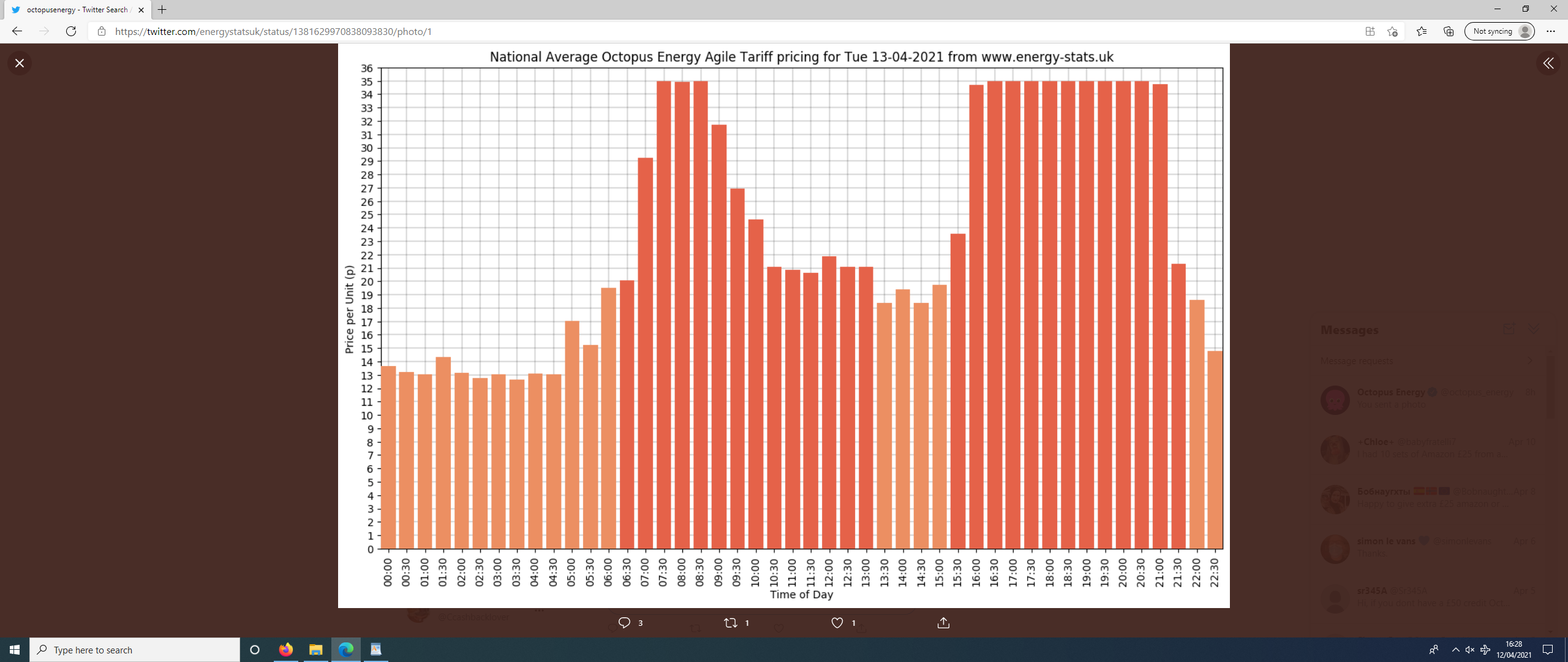The height and width of the screenshot is (662, 1568).
Task: Launch Firefox from the taskbar
Action: click(285, 650)
